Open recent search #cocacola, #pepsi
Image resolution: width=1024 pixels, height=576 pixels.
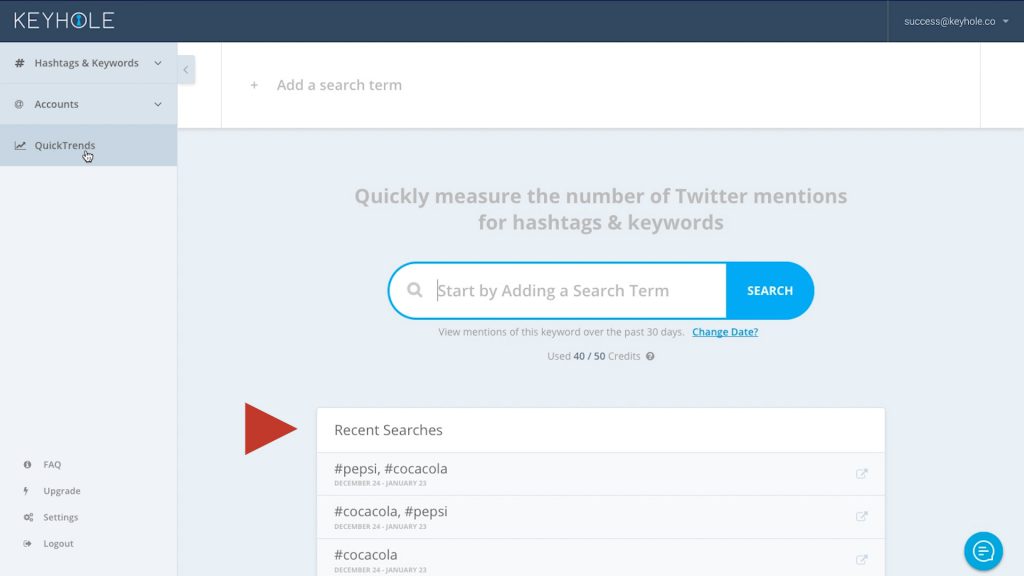coord(600,517)
